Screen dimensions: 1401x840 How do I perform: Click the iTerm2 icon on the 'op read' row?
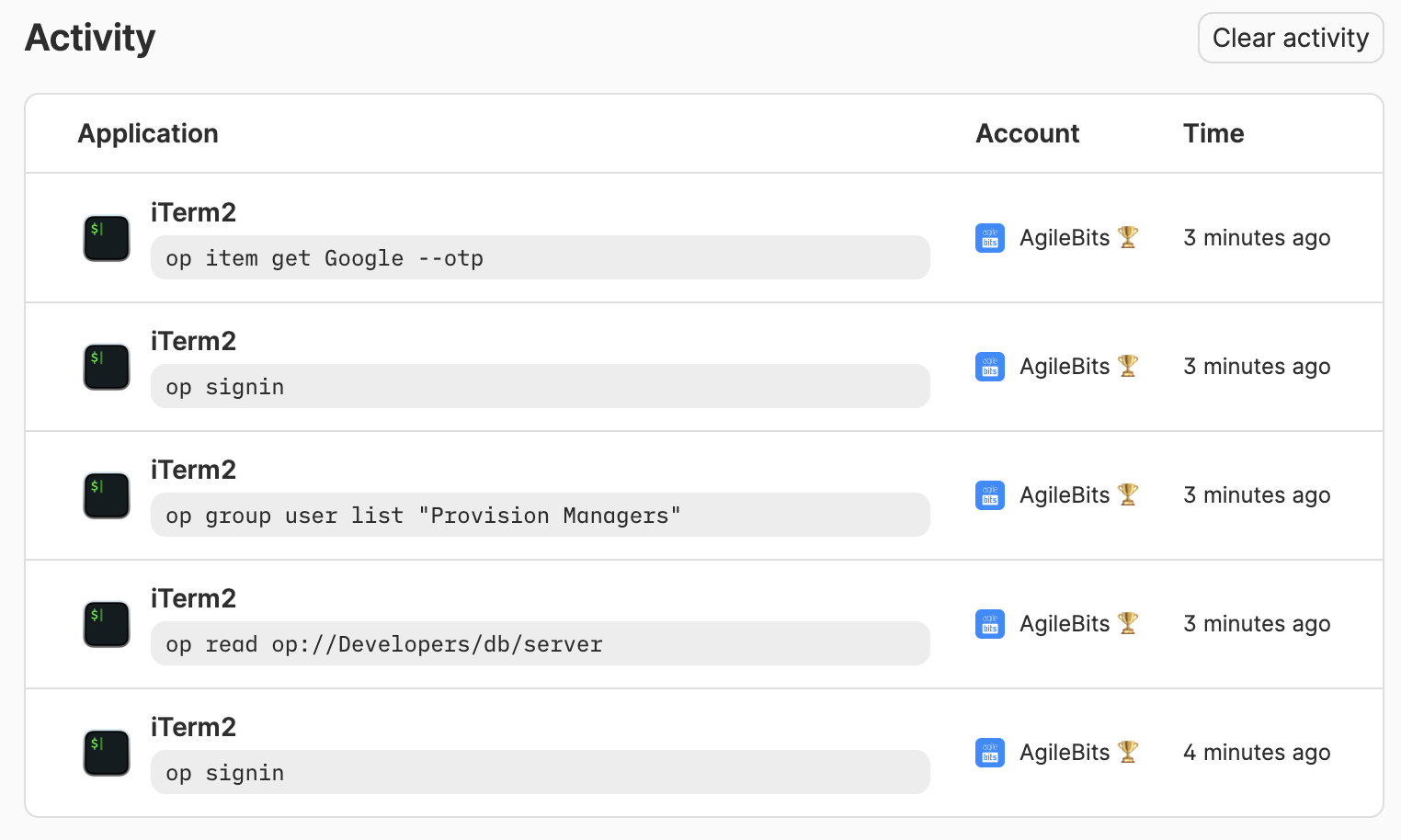[106, 624]
